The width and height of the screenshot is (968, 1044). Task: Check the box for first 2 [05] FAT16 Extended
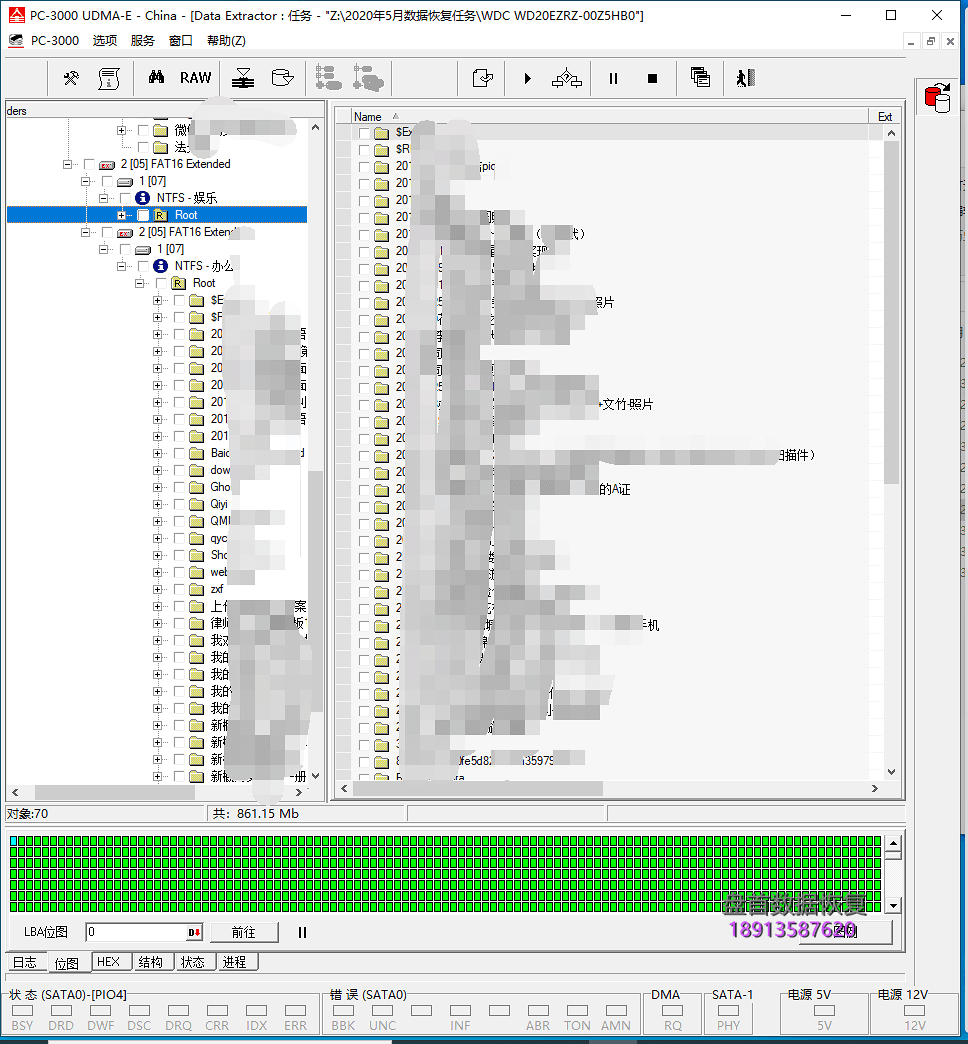click(89, 164)
